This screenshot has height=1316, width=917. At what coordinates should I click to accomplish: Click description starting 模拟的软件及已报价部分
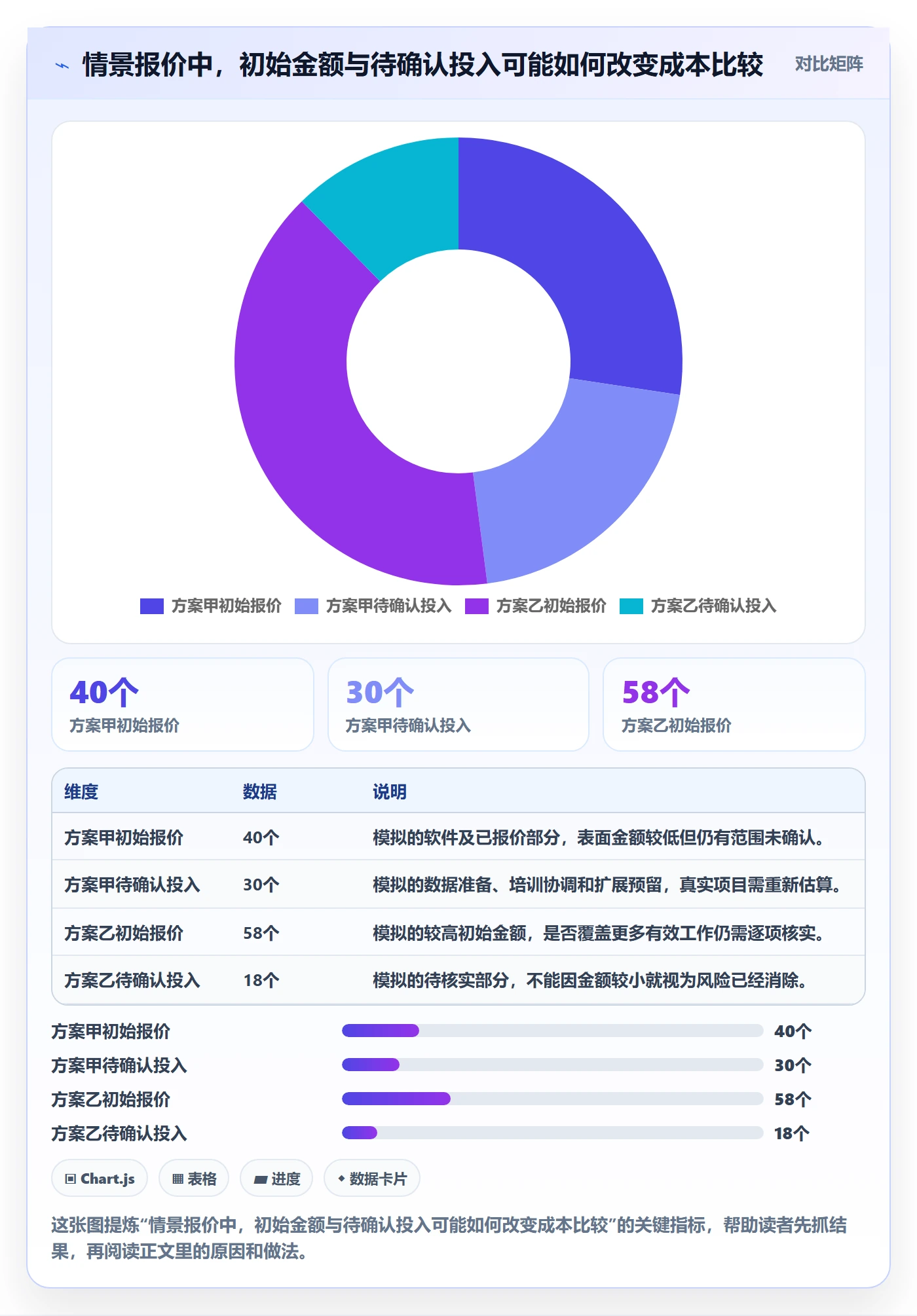(599, 837)
